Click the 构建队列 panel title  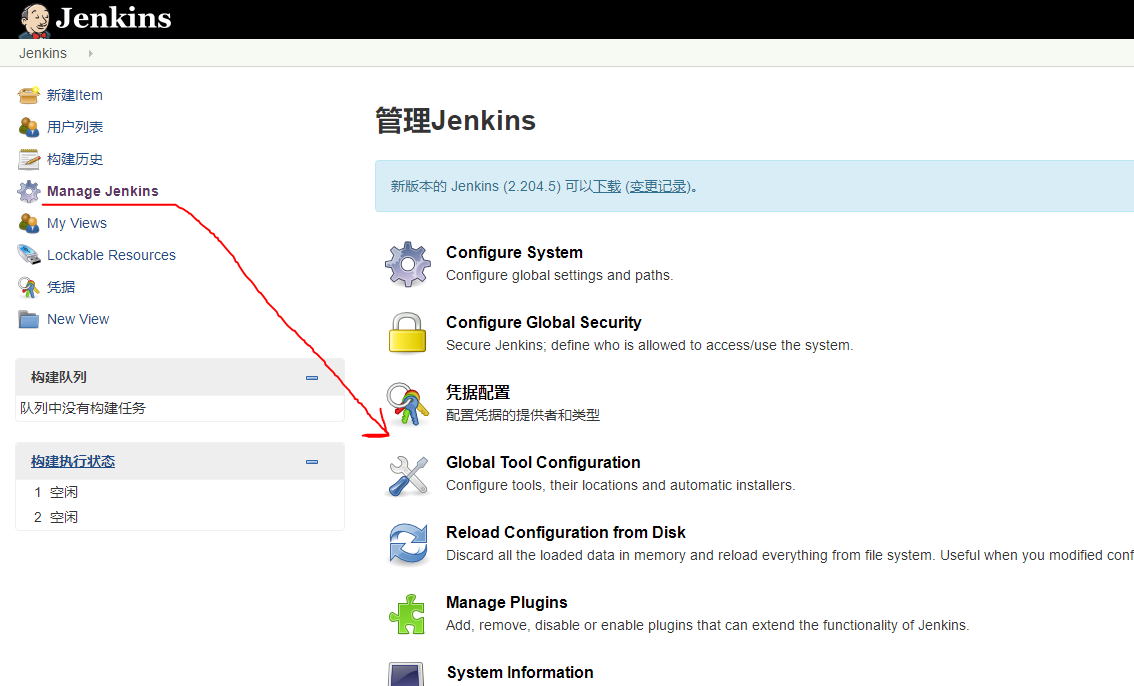coord(59,377)
